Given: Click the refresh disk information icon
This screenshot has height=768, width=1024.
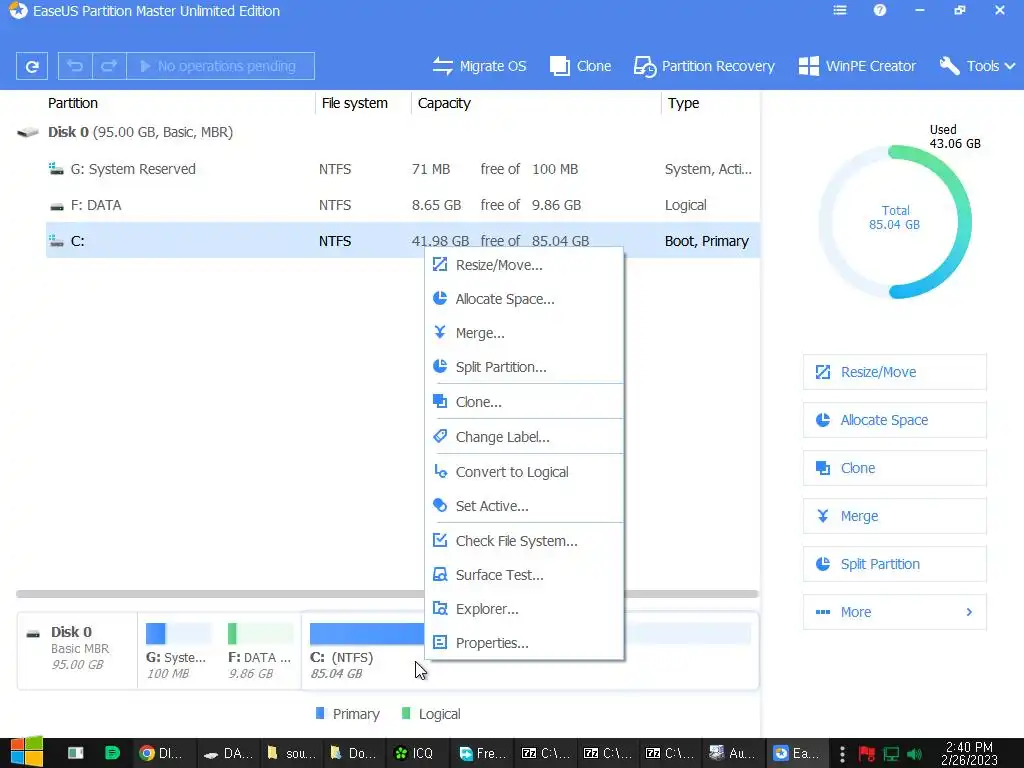Looking at the screenshot, I should [x=31, y=66].
